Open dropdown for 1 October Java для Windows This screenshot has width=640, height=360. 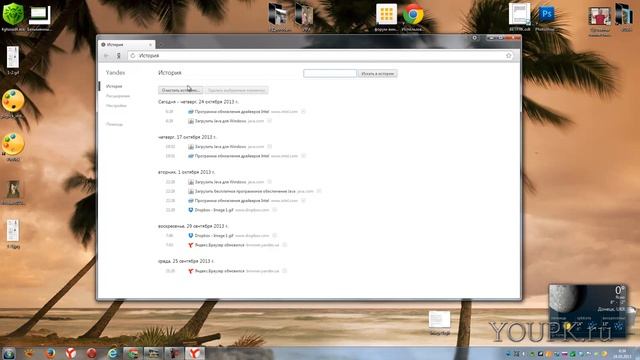269,182
